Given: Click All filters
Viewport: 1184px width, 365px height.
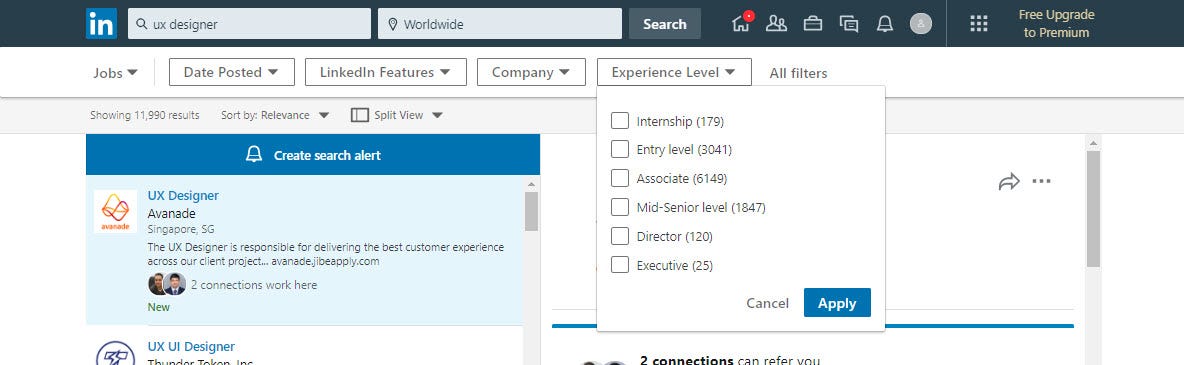Looking at the screenshot, I should pos(798,73).
